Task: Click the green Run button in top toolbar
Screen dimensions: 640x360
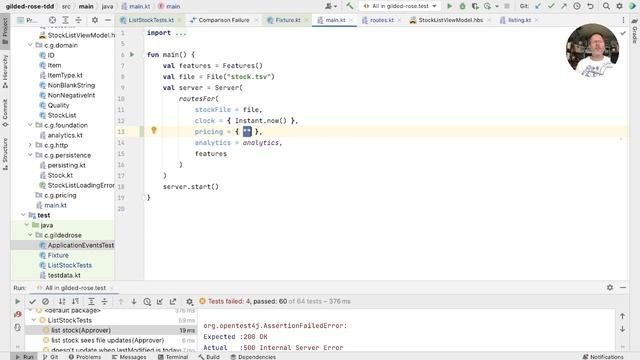Action: pyautogui.click(x=449, y=6)
